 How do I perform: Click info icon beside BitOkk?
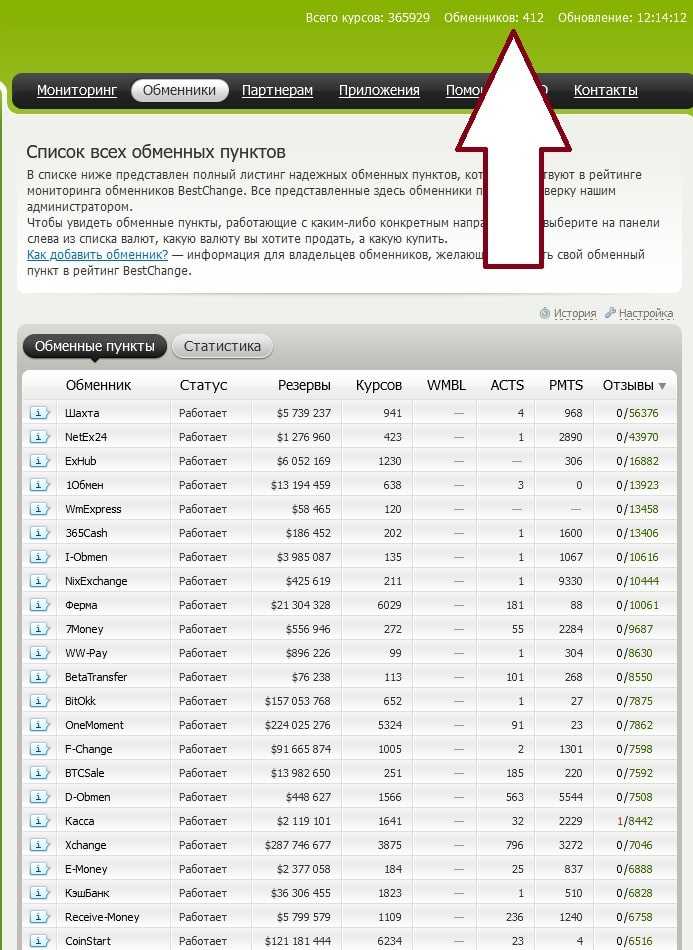[x=39, y=701]
